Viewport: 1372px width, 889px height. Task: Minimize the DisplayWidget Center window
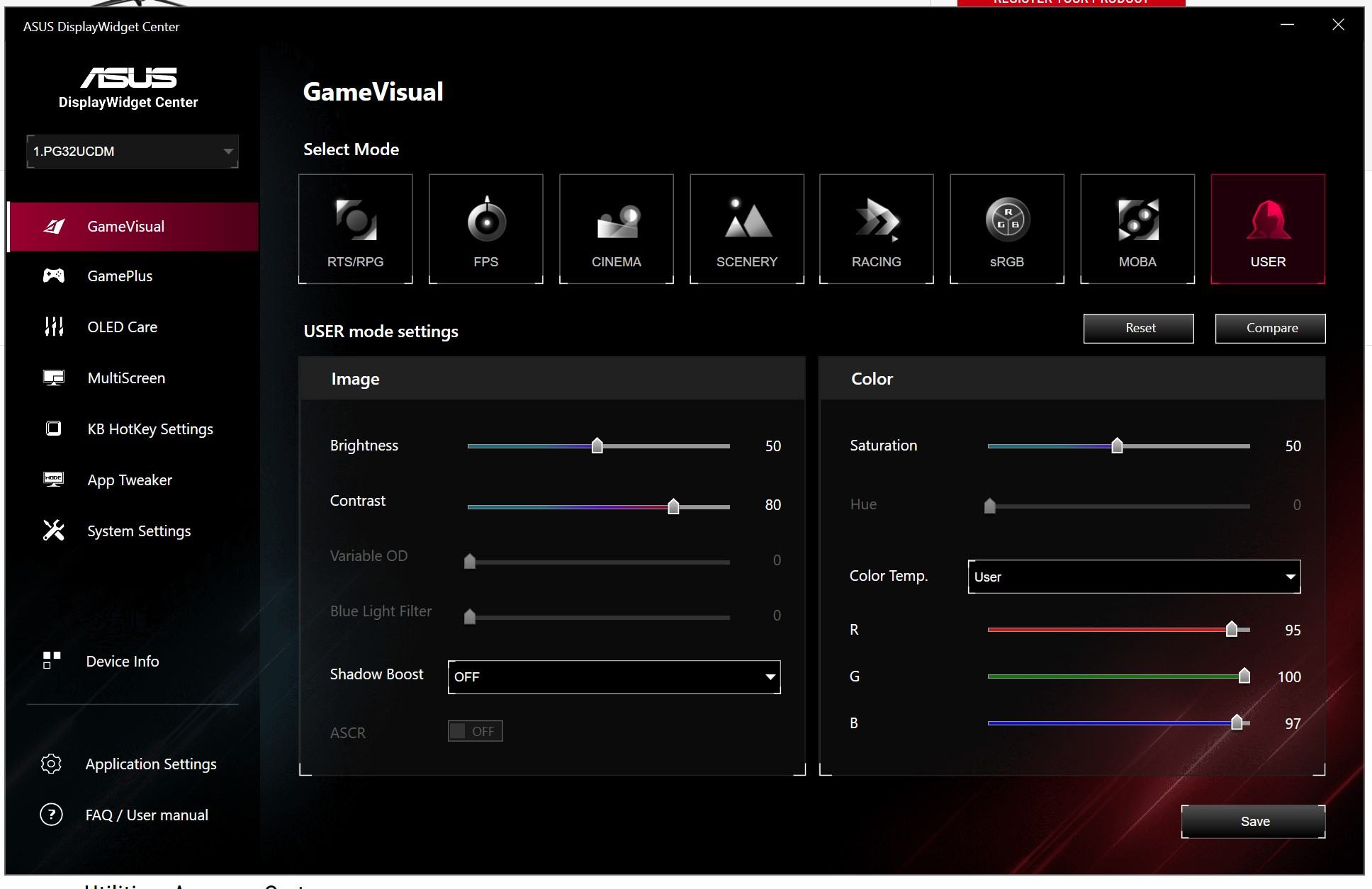point(1287,25)
